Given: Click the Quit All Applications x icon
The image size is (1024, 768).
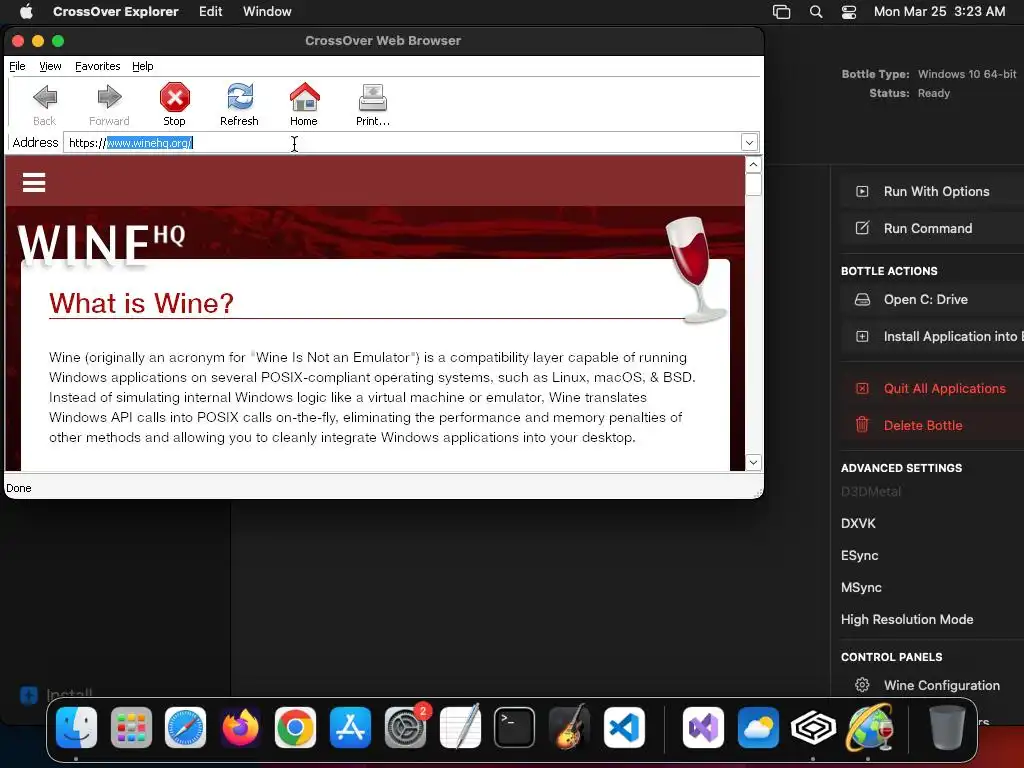Looking at the screenshot, I should [862, 389].
